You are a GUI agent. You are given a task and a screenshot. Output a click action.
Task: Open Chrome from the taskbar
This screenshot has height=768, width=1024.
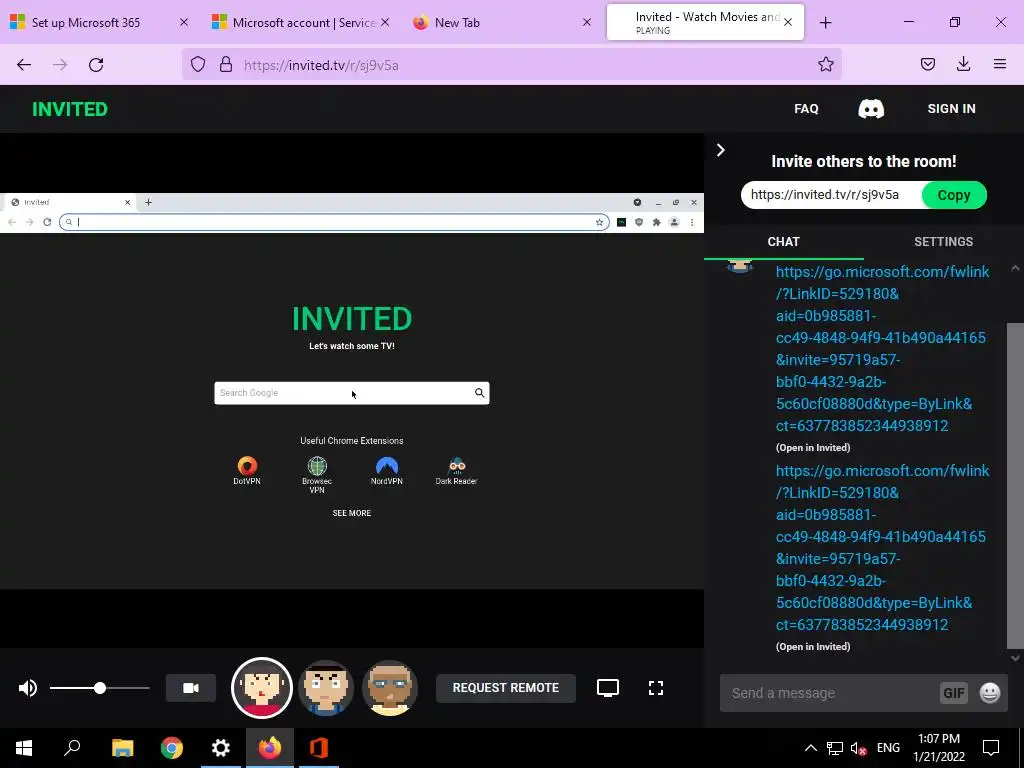pos(171,748)
